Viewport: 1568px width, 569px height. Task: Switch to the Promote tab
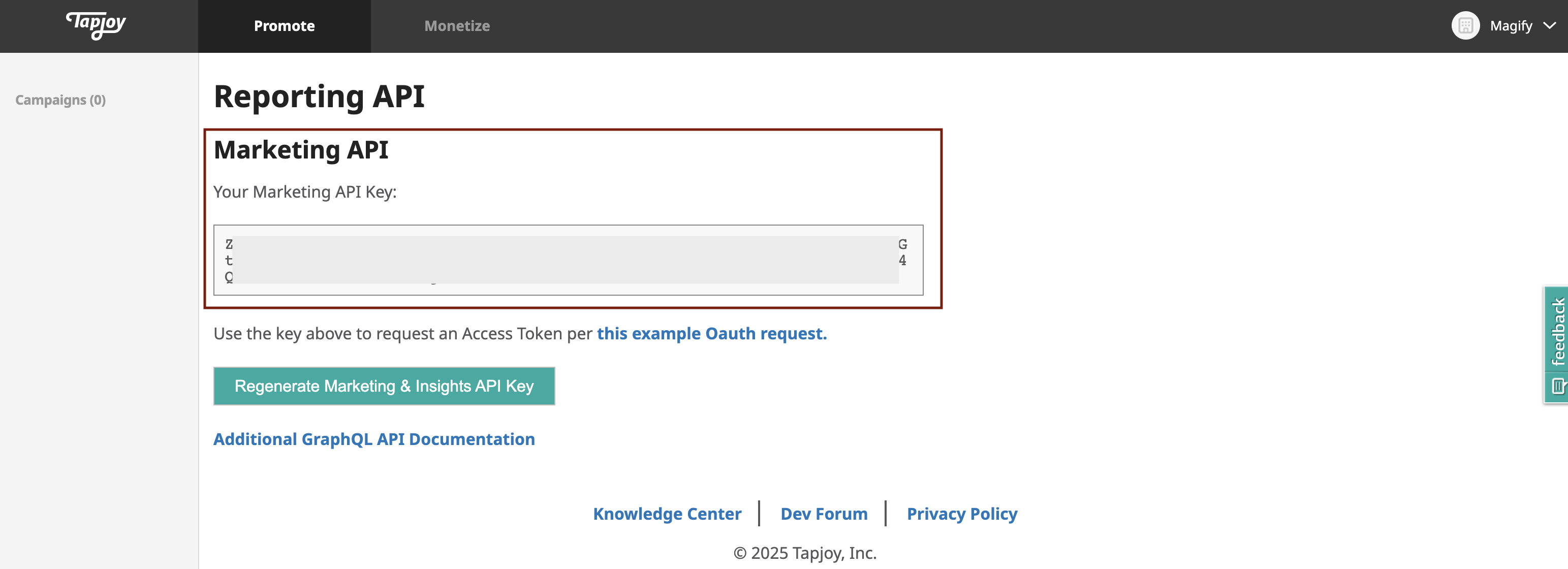pos(284,25)
